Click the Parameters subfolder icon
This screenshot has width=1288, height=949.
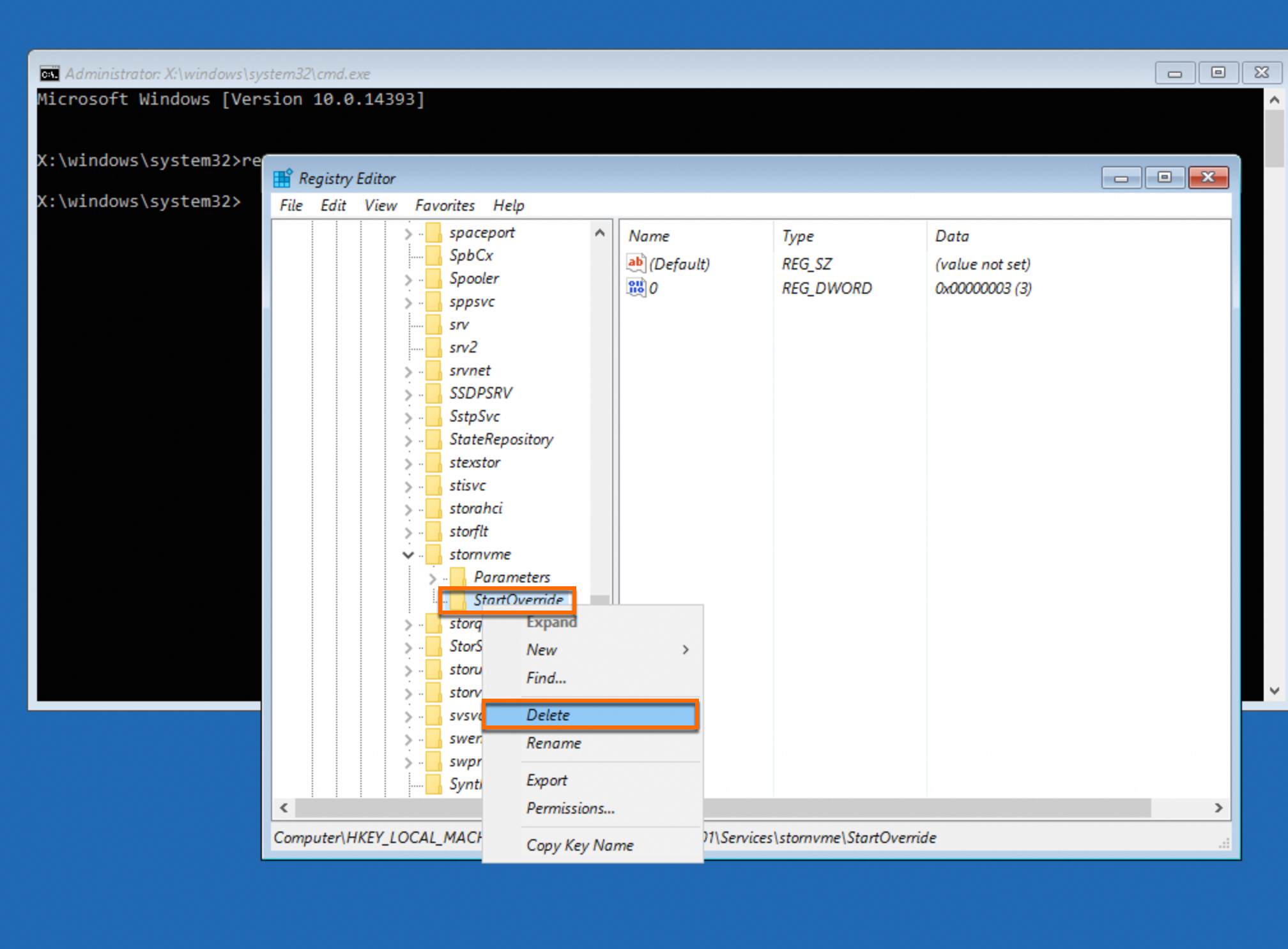(458, 577)
